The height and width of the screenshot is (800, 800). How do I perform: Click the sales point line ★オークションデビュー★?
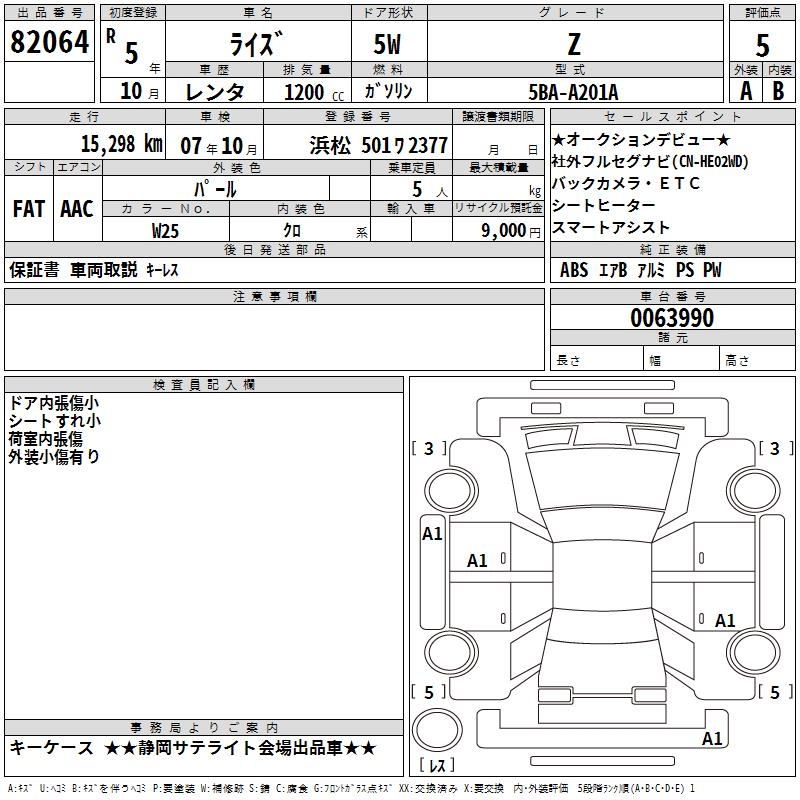(x=641, y=139)
